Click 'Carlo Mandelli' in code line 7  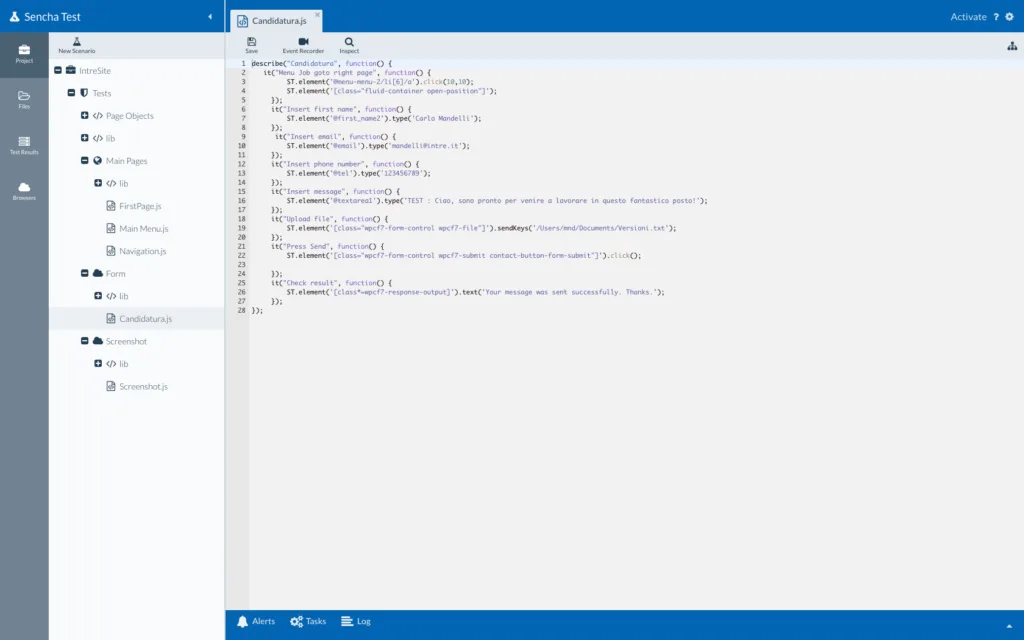[443, 119]
